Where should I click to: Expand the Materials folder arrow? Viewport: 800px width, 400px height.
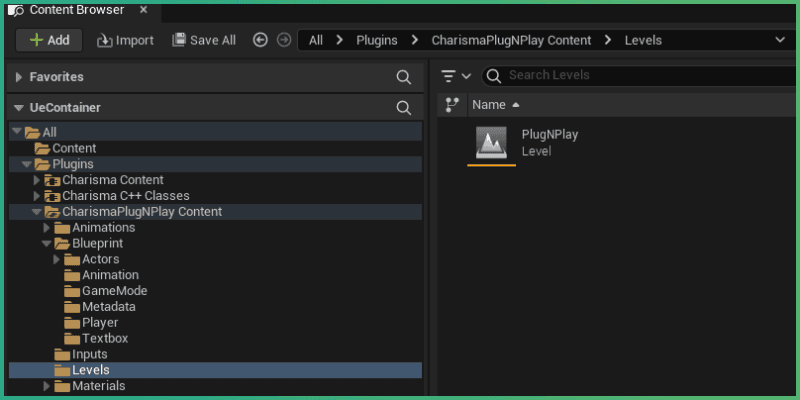pos(46,386)
